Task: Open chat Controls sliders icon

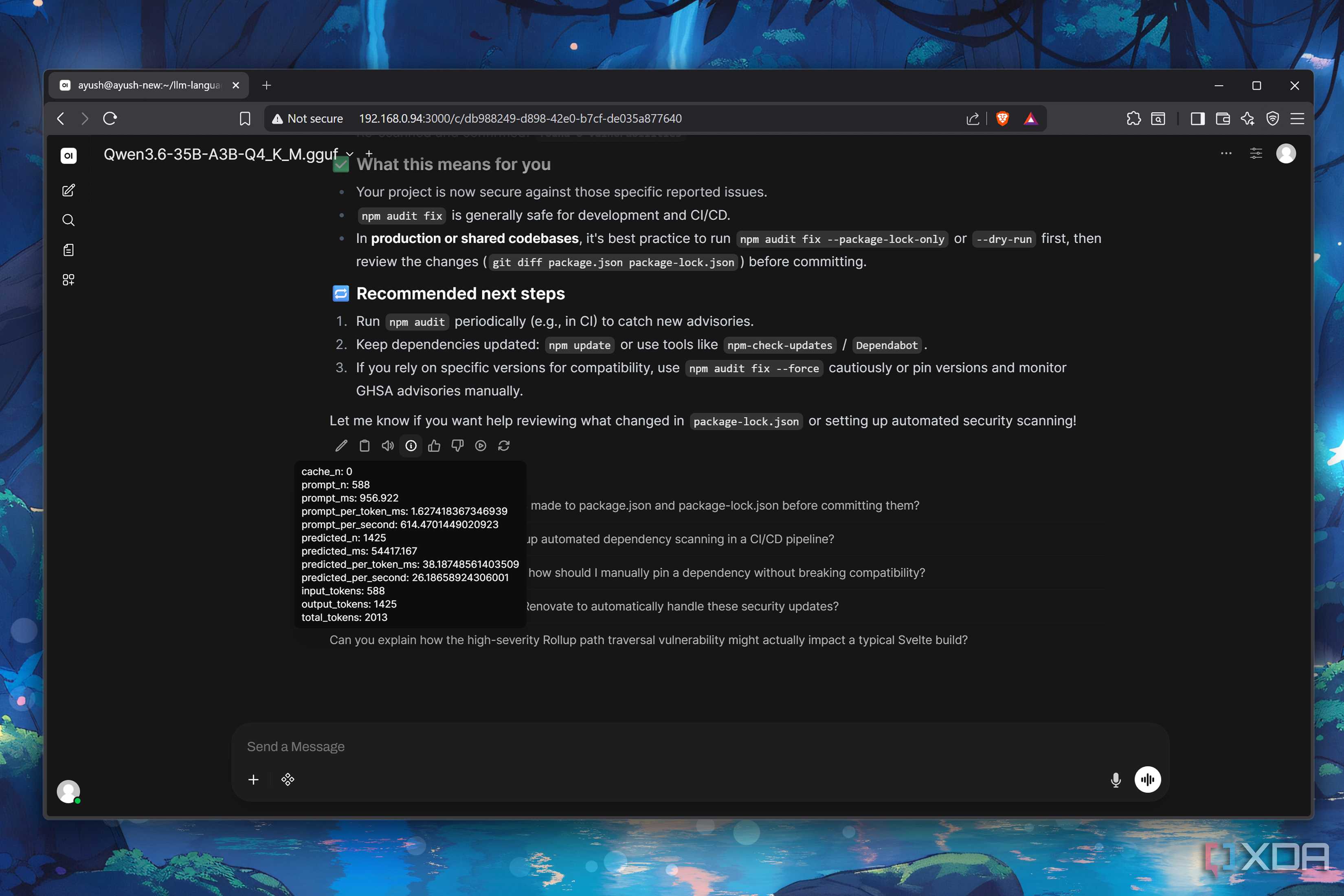Action: 1256,153
